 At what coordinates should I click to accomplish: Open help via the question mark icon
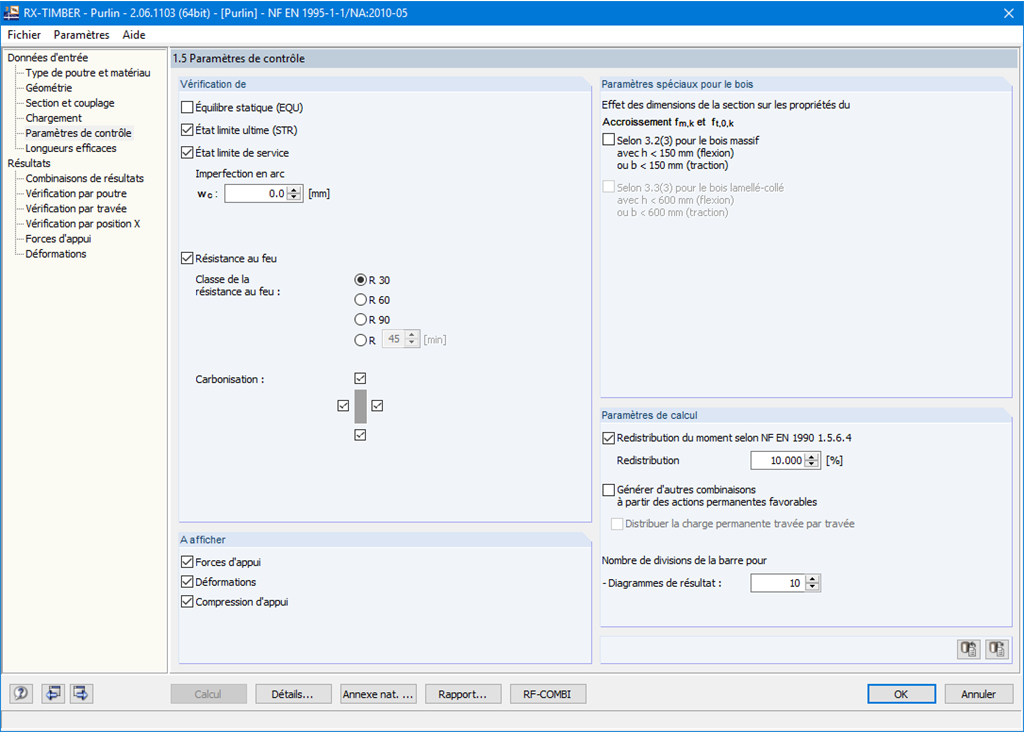(20, 693)
